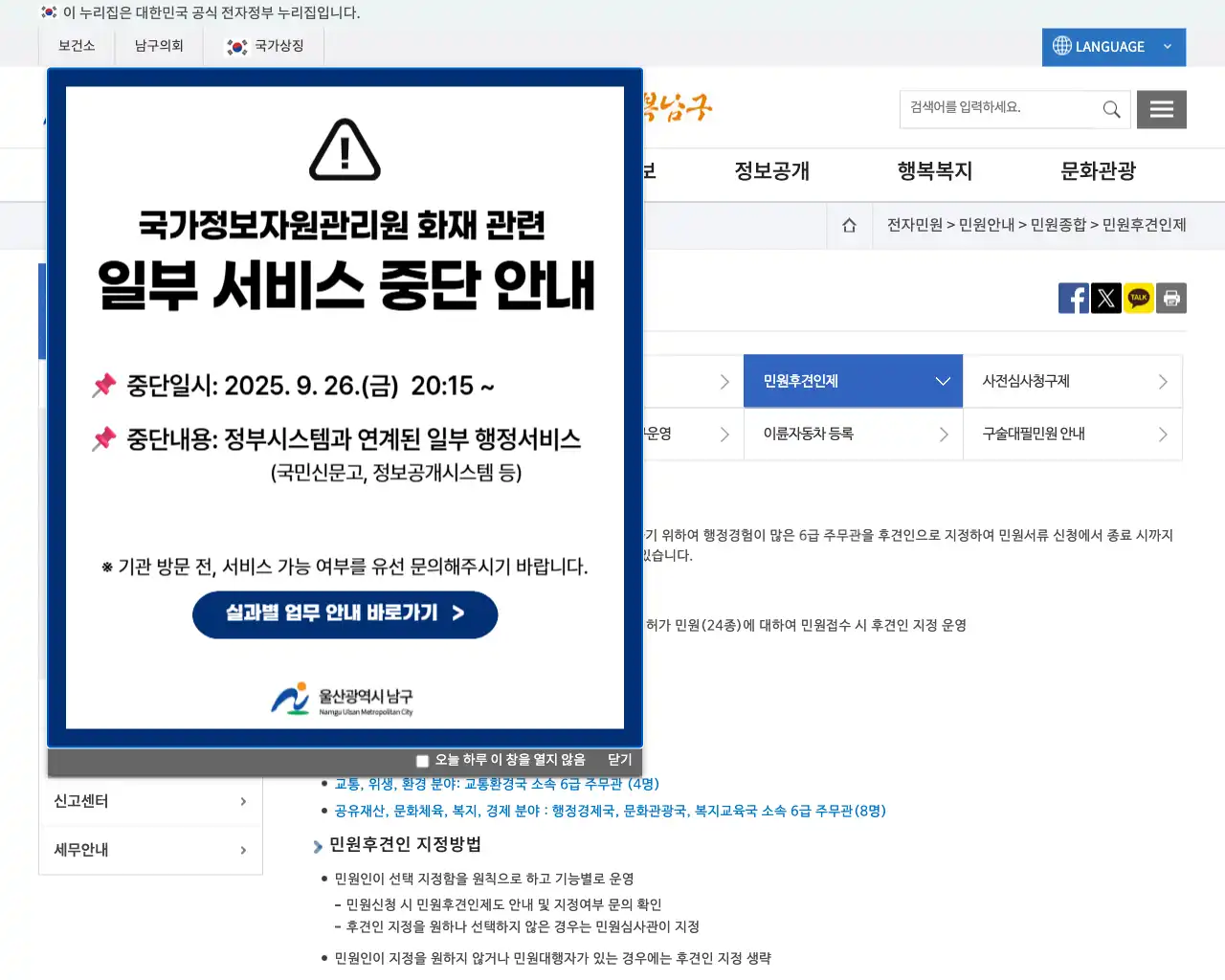Click the globe icon in LANGUAGE button
The image size is (1225, 980).
click(1062, 46)
